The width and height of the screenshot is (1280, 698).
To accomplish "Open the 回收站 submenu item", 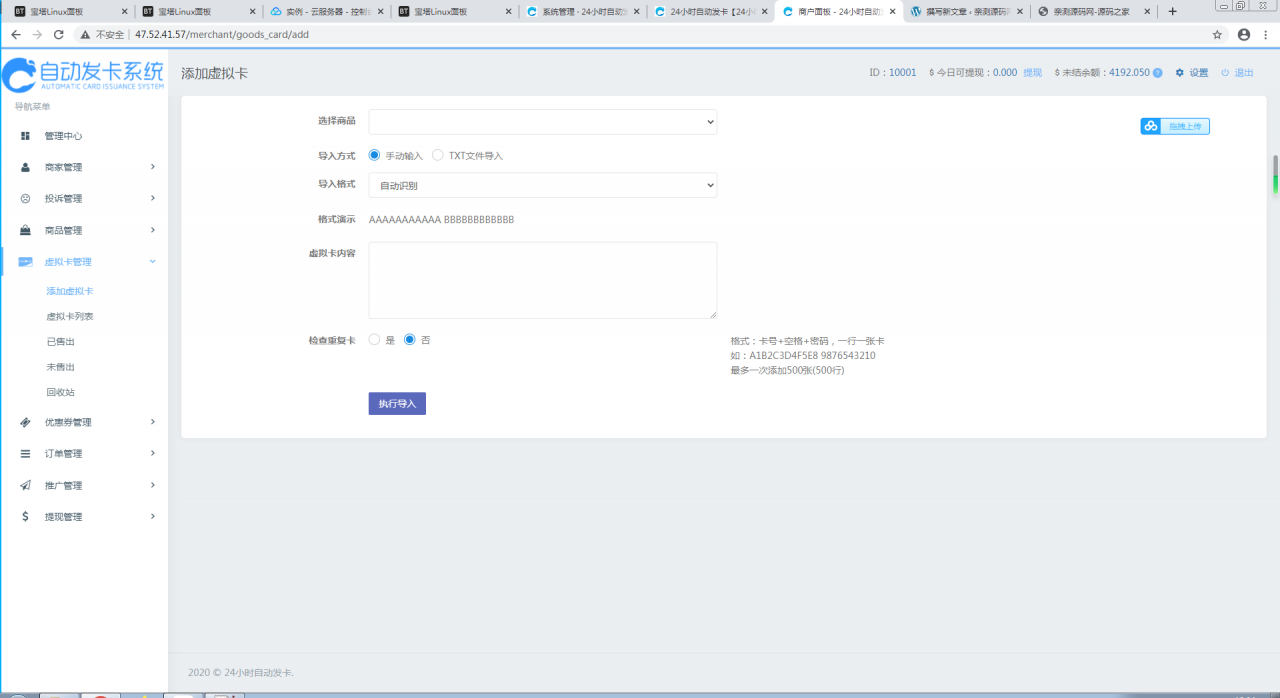I will [60, 392].
